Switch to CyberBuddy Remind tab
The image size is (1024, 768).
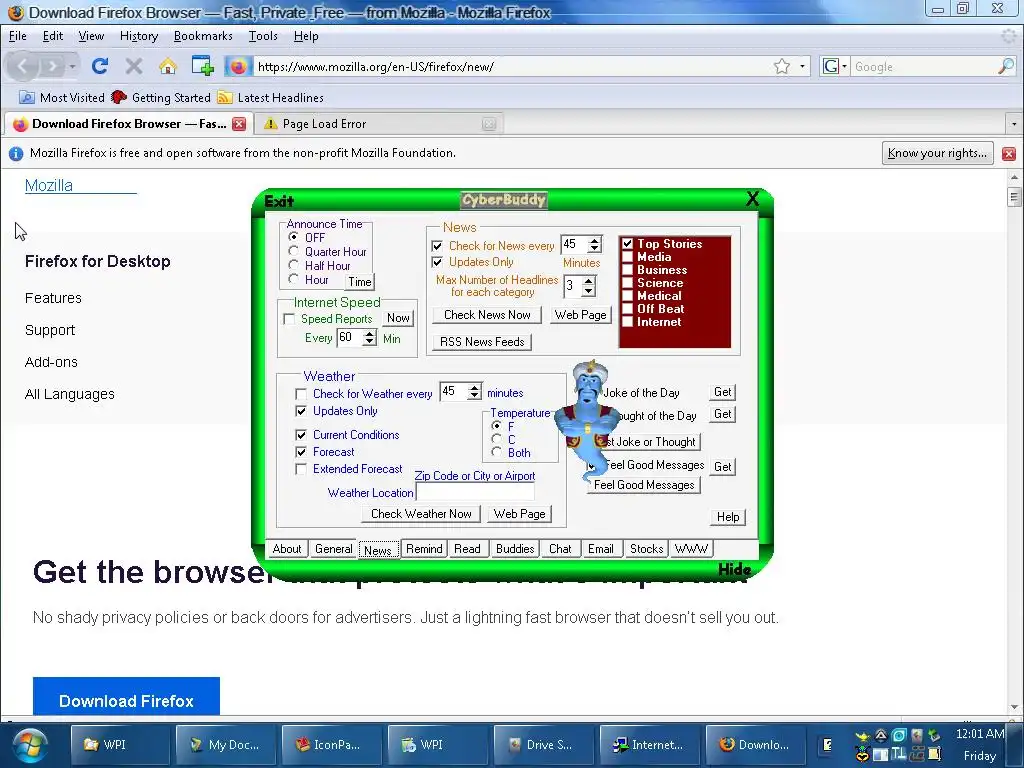[x=424, y=549]
